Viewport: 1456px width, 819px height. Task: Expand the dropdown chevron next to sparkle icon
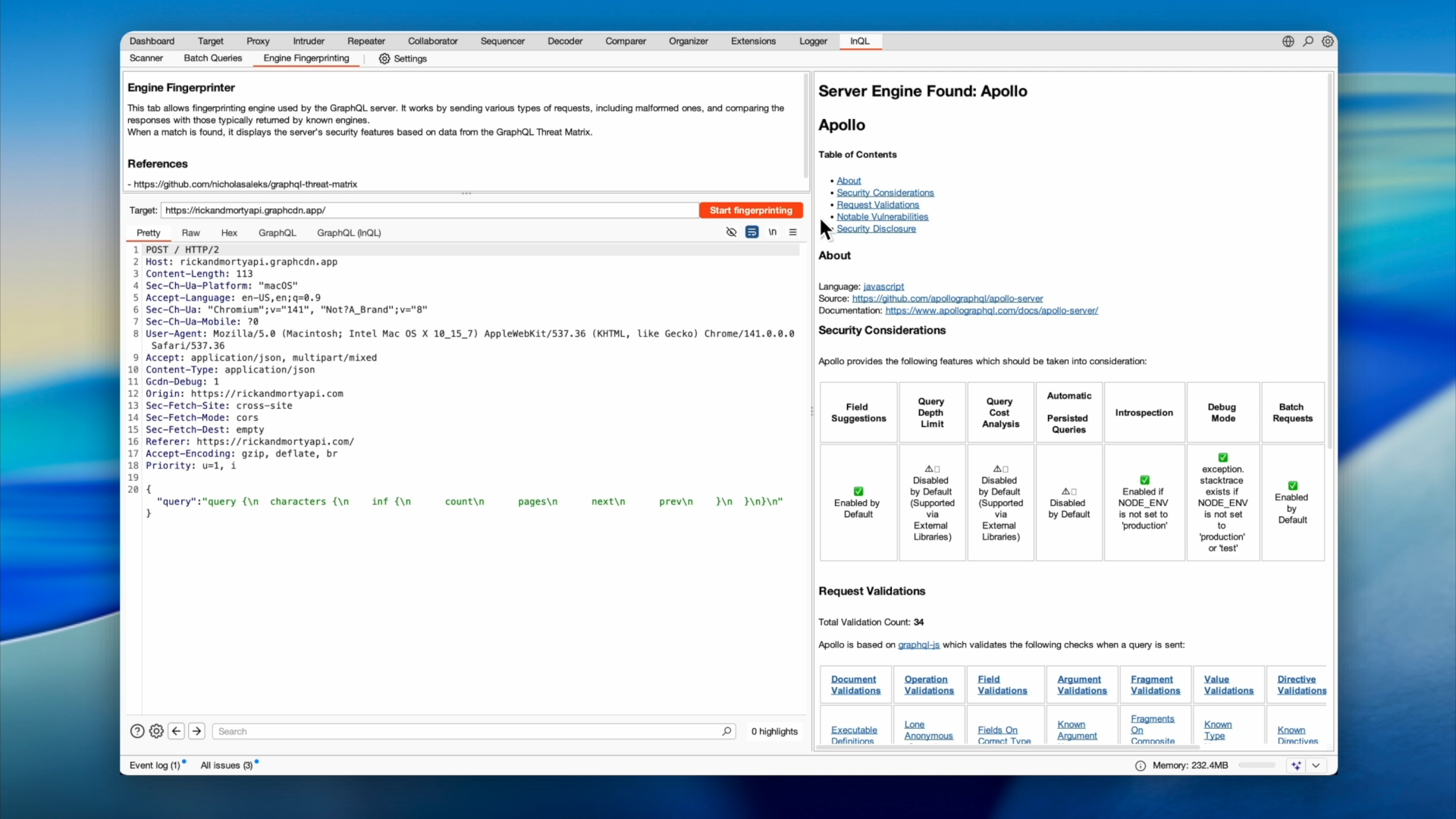pos(1316,765)
